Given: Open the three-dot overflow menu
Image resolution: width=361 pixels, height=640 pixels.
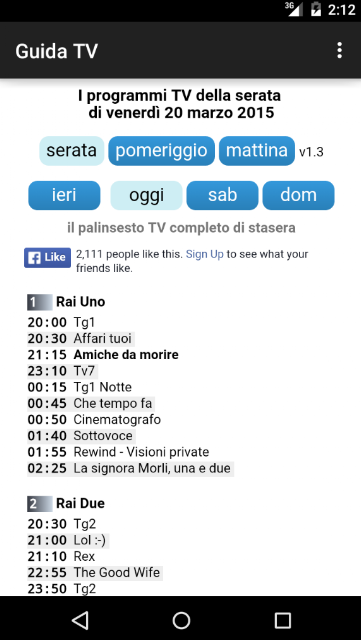Looking at the screenshot, I should click(x=339, y=51).
